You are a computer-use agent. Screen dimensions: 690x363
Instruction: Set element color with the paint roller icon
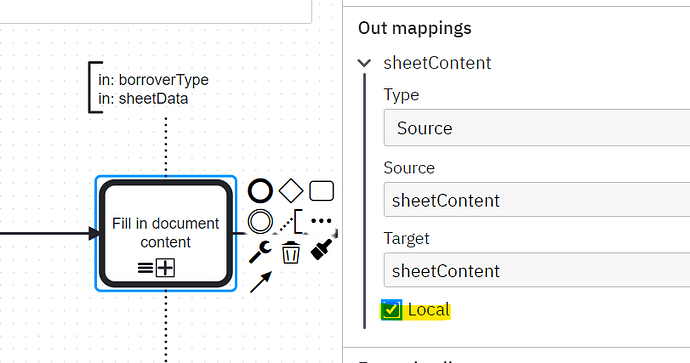(x=321, y=250)
